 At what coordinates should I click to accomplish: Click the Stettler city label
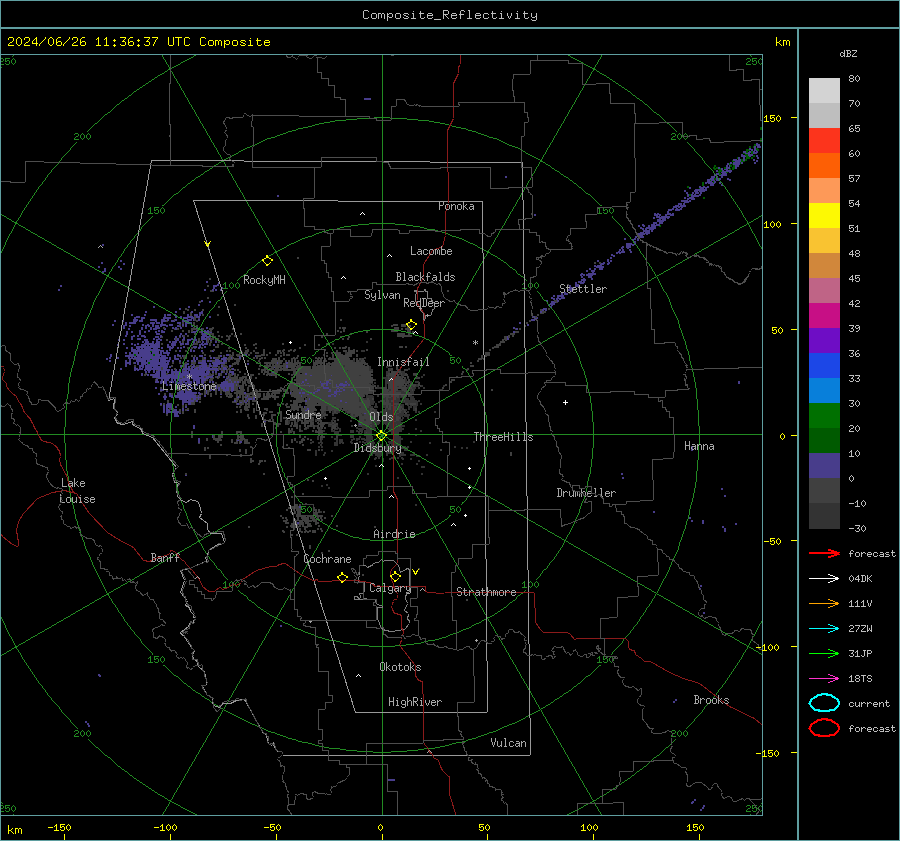[583, 289]
